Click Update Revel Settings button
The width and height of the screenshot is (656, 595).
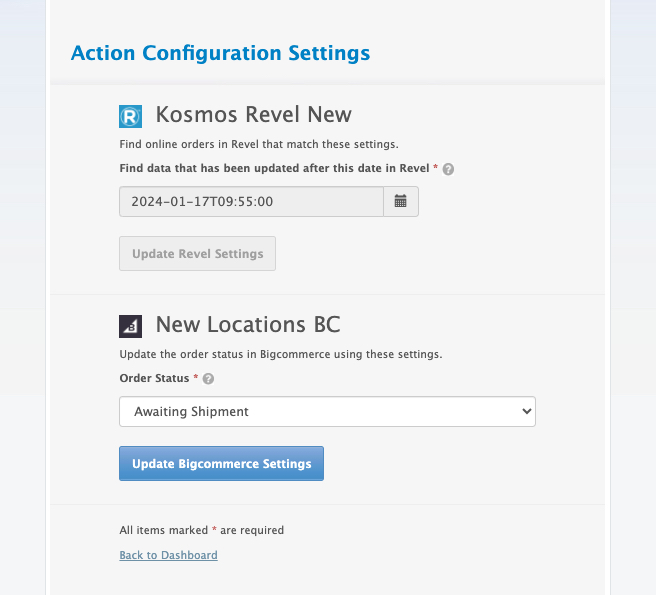coord(197,254)
